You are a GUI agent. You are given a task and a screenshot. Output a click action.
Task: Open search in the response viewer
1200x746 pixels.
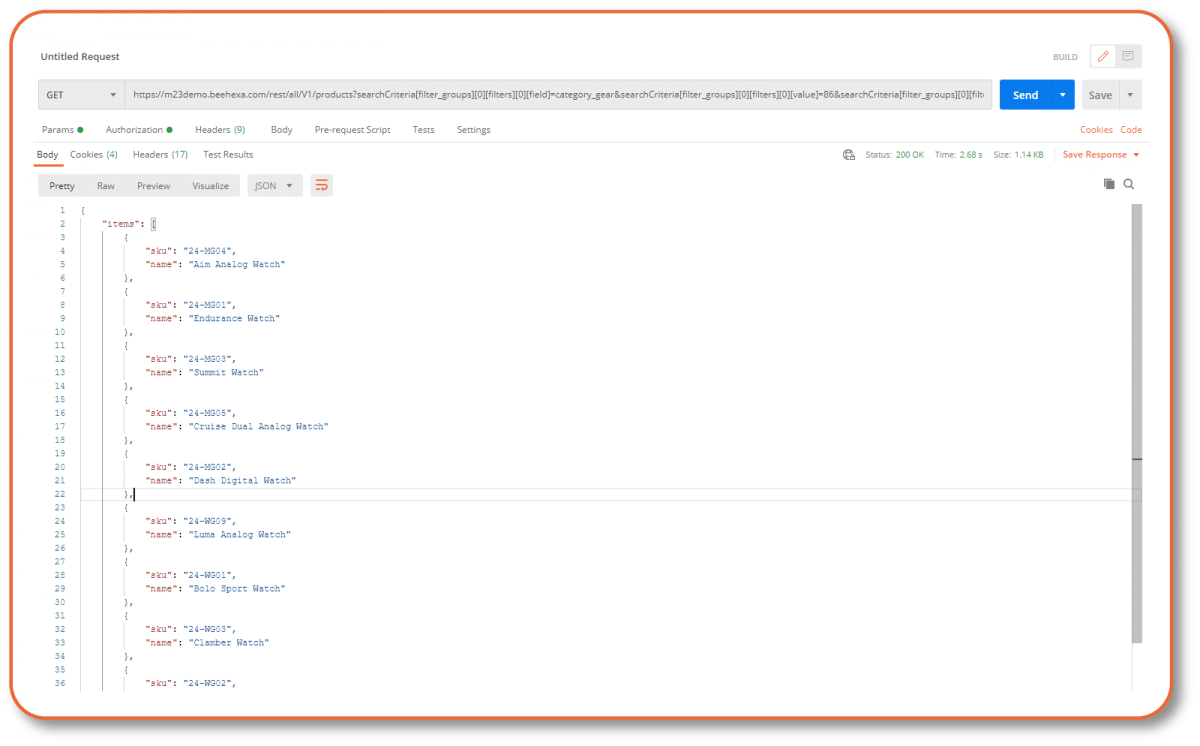[x=1129, y=184]
